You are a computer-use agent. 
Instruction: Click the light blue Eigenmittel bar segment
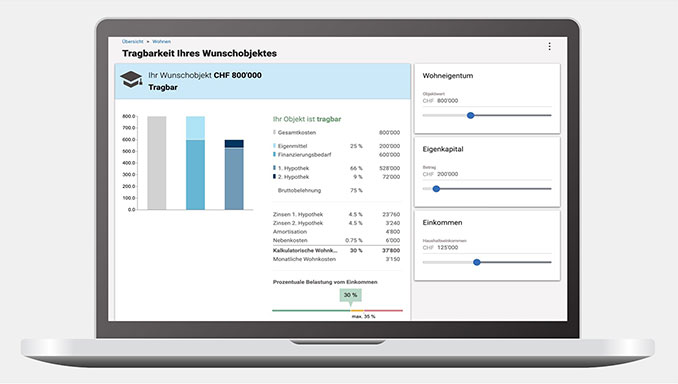tap(195, 128)
